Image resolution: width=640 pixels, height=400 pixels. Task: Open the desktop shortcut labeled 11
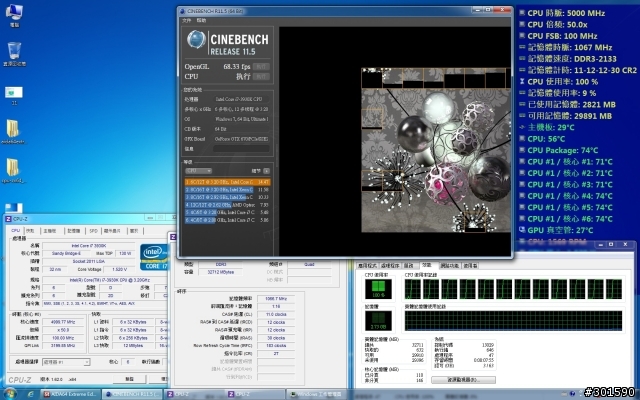coord(14,96)
